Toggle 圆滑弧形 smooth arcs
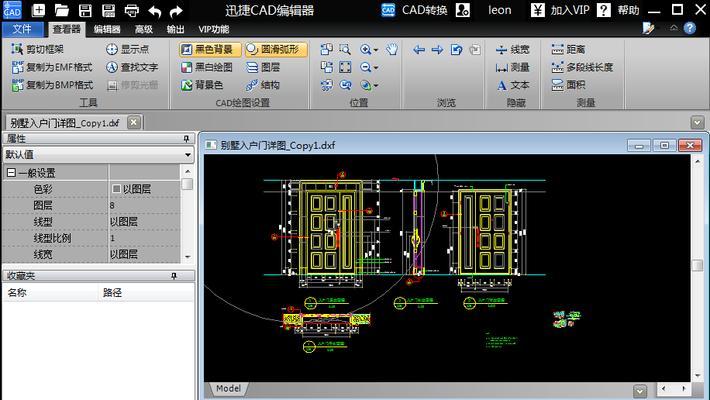 pyautogui.click(x=276, y=49)
